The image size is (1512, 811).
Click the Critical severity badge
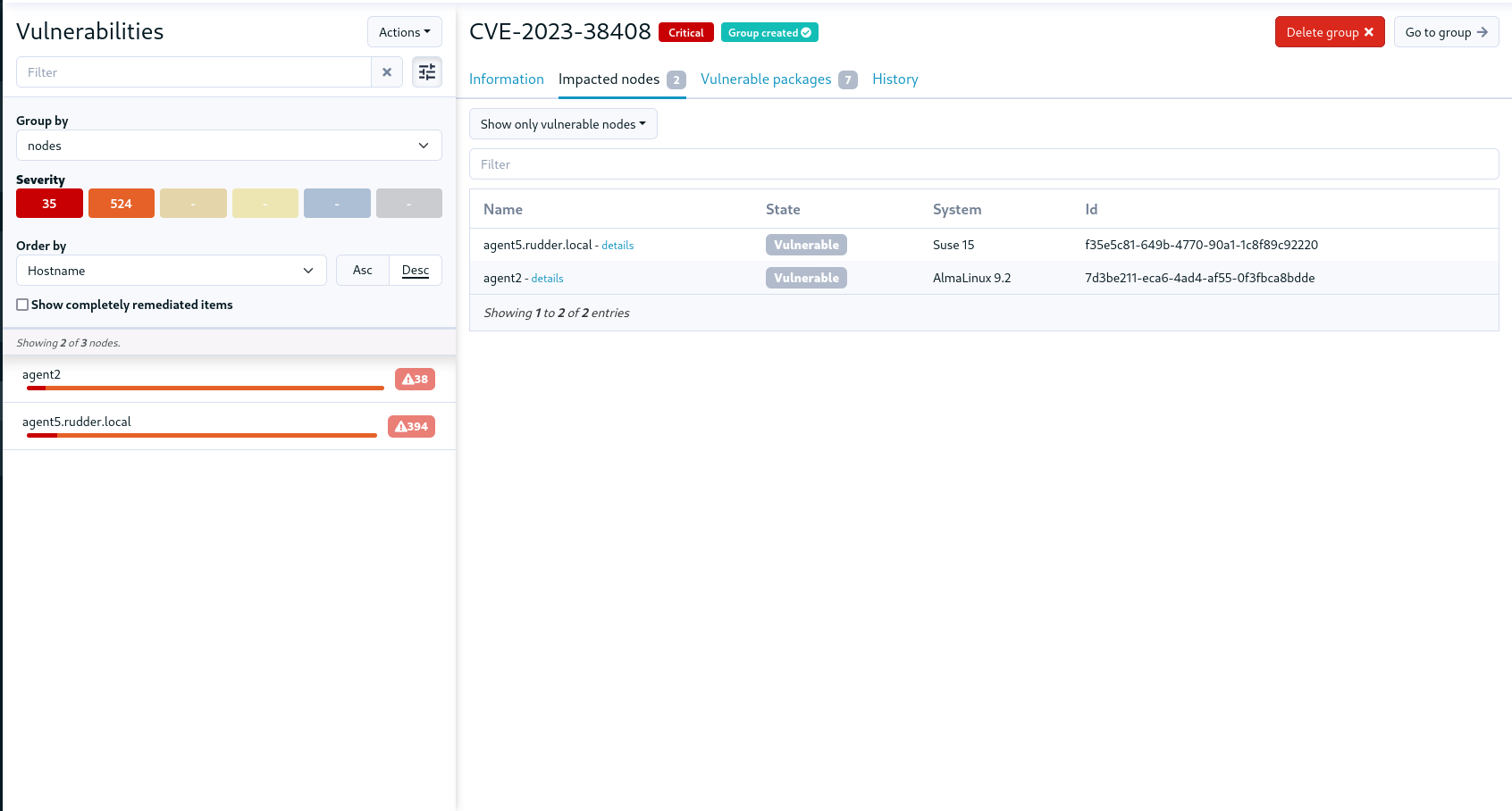[685, 32]
